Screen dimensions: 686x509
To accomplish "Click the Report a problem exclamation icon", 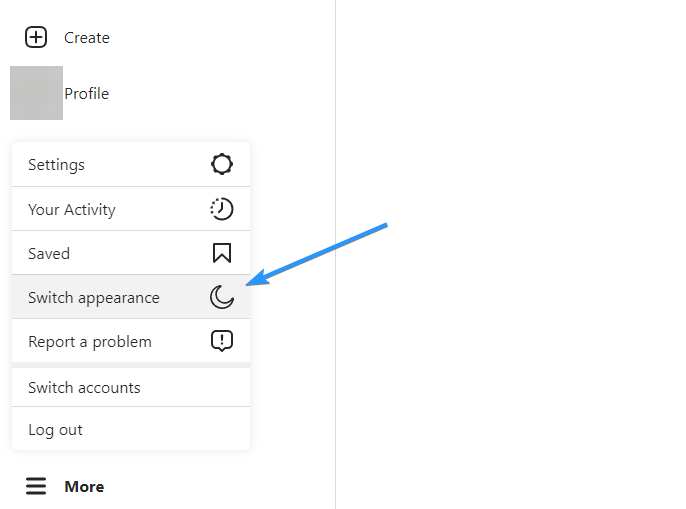I will (x=222, y=341).
